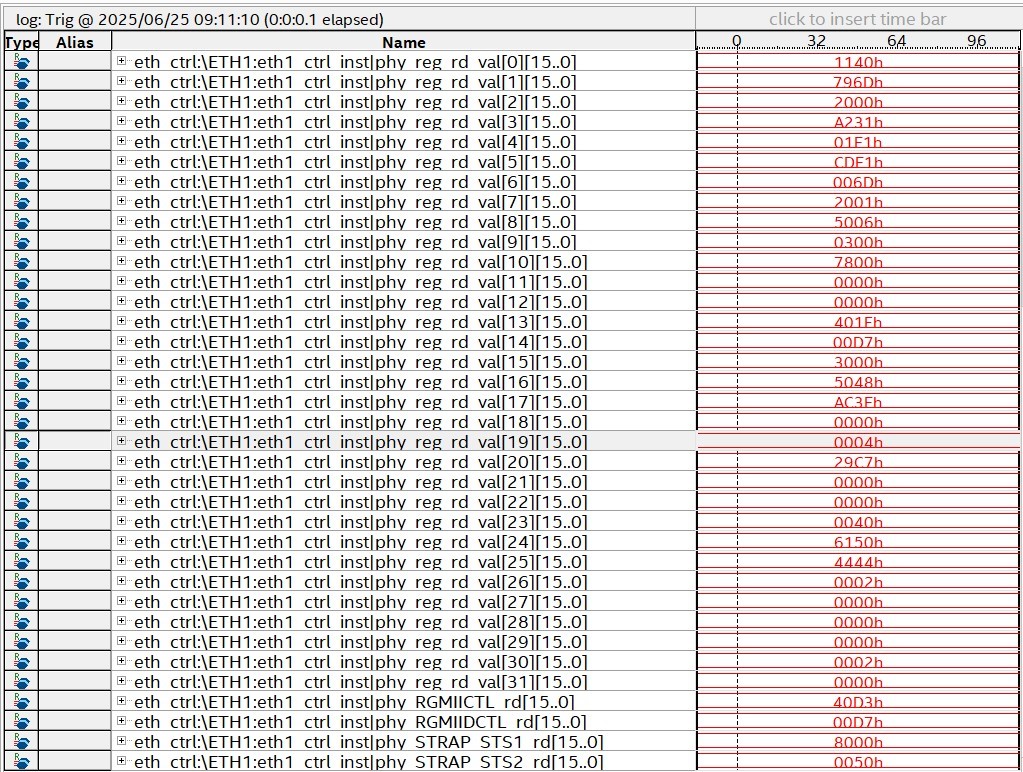Select waveform value 5006h
Screen dimensions: 1023x772
(x=858, y=222)
